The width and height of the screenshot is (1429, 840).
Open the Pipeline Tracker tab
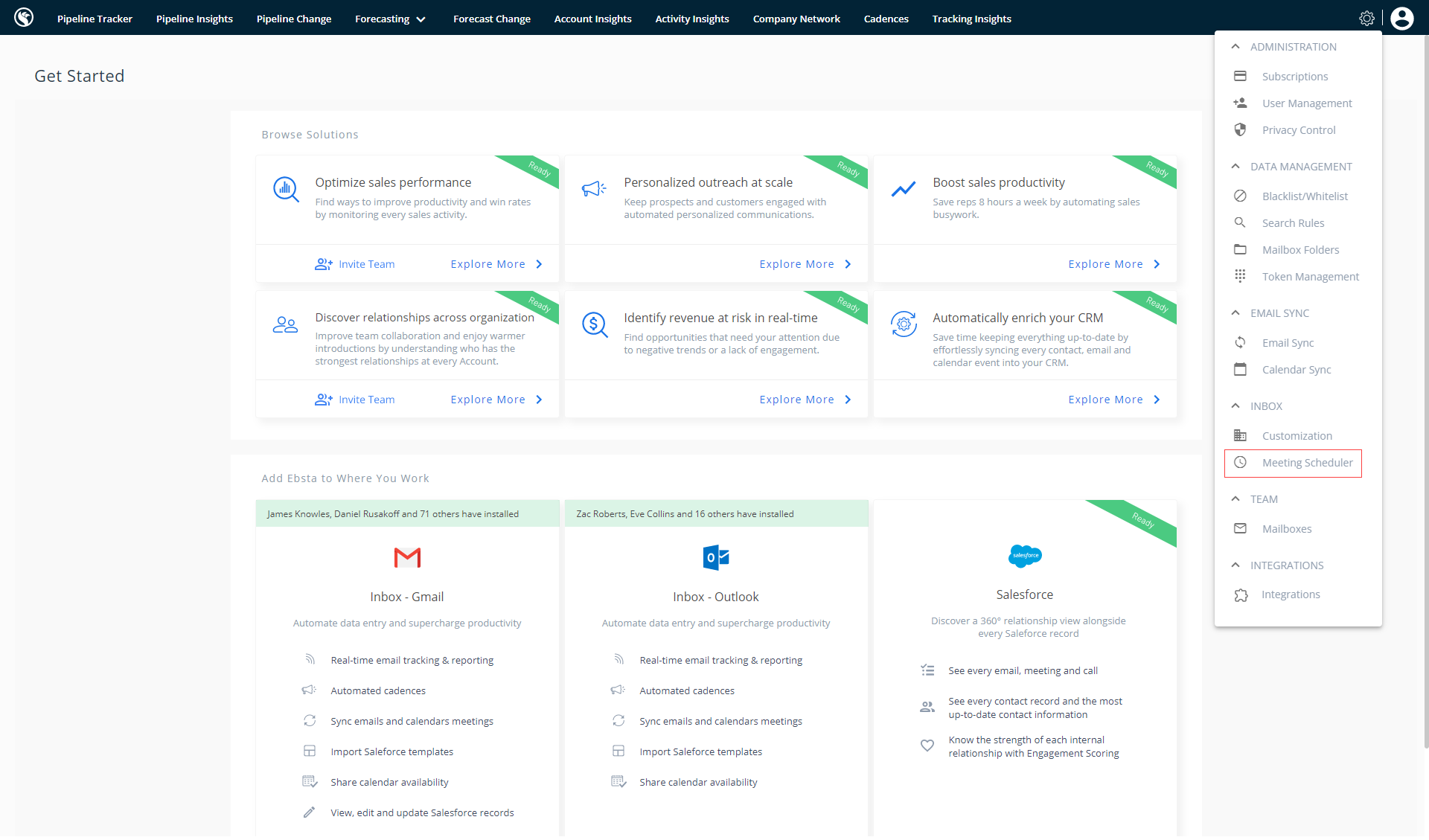point(95,19)
